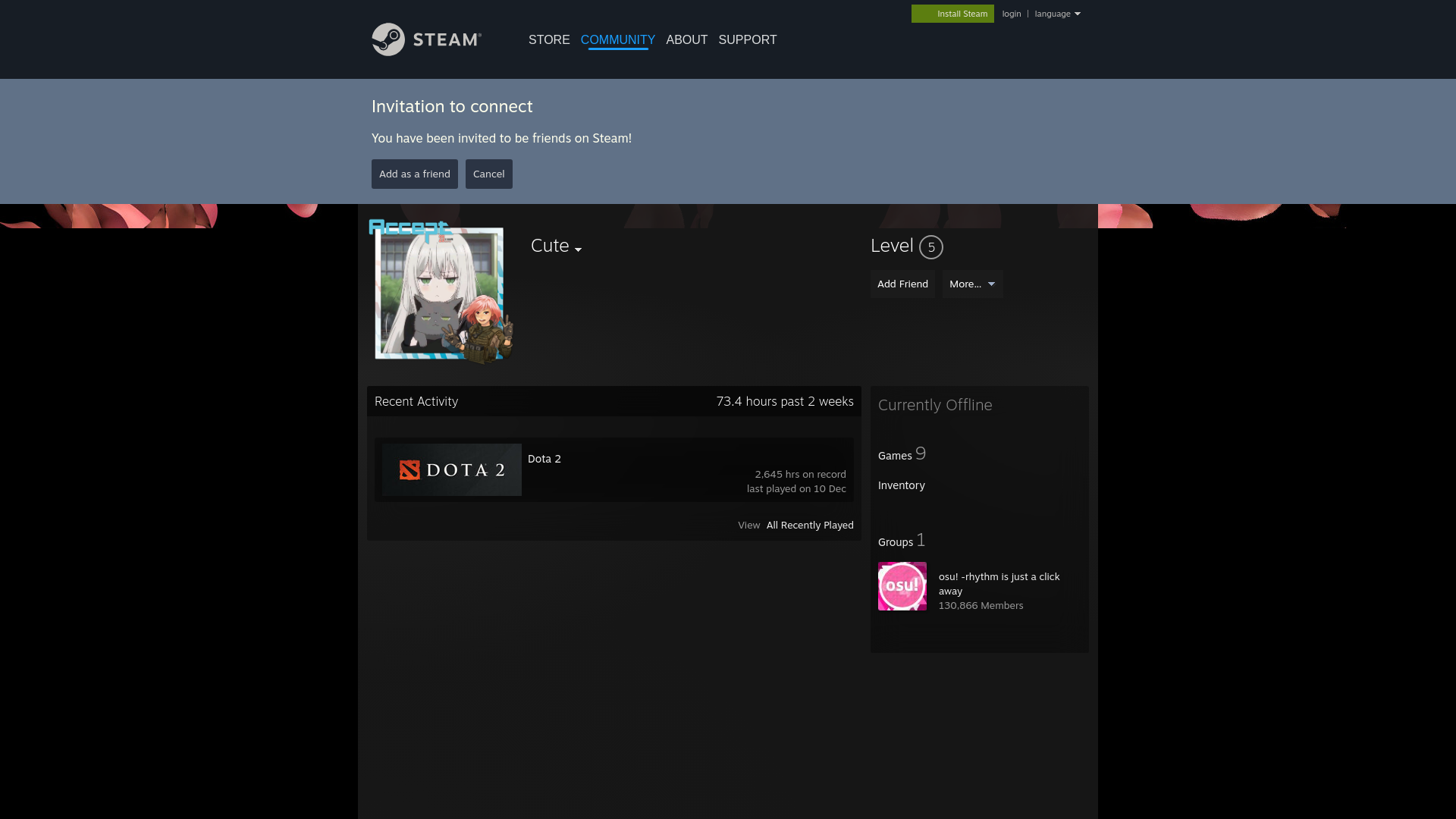Open the SUPPORT page

click(748, 40)
